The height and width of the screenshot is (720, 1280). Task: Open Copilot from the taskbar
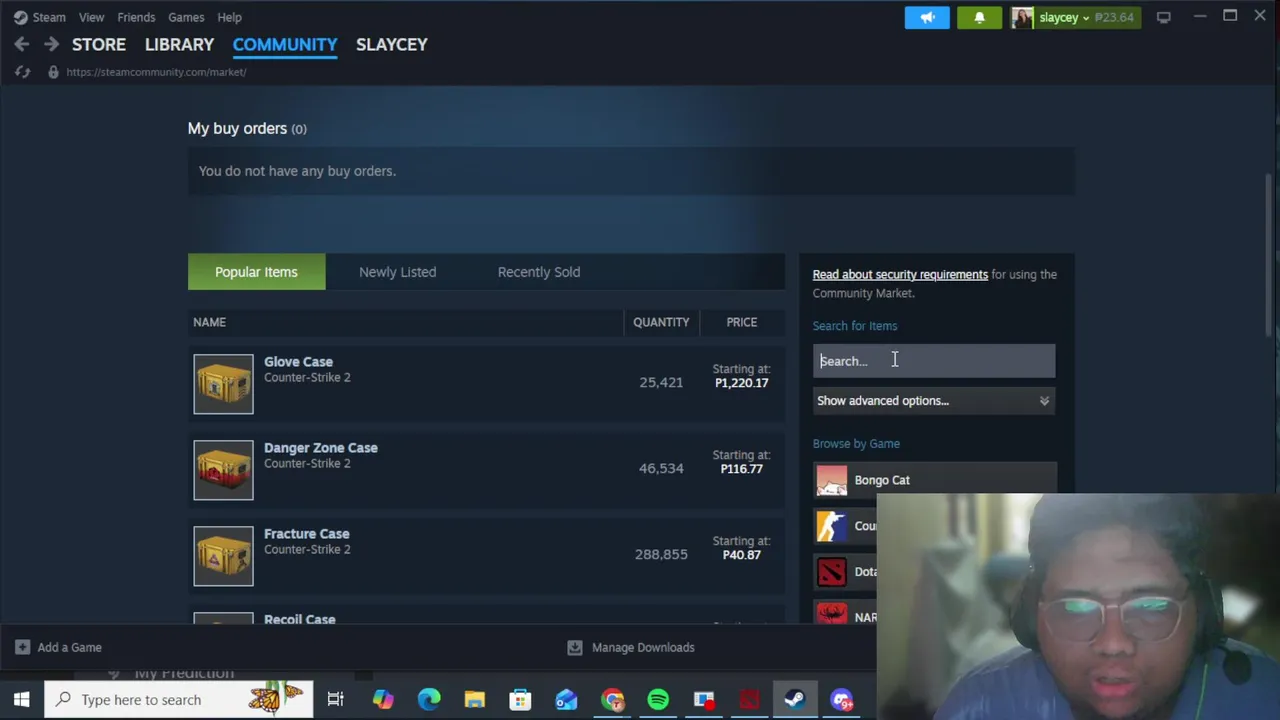tap(383, 700)
